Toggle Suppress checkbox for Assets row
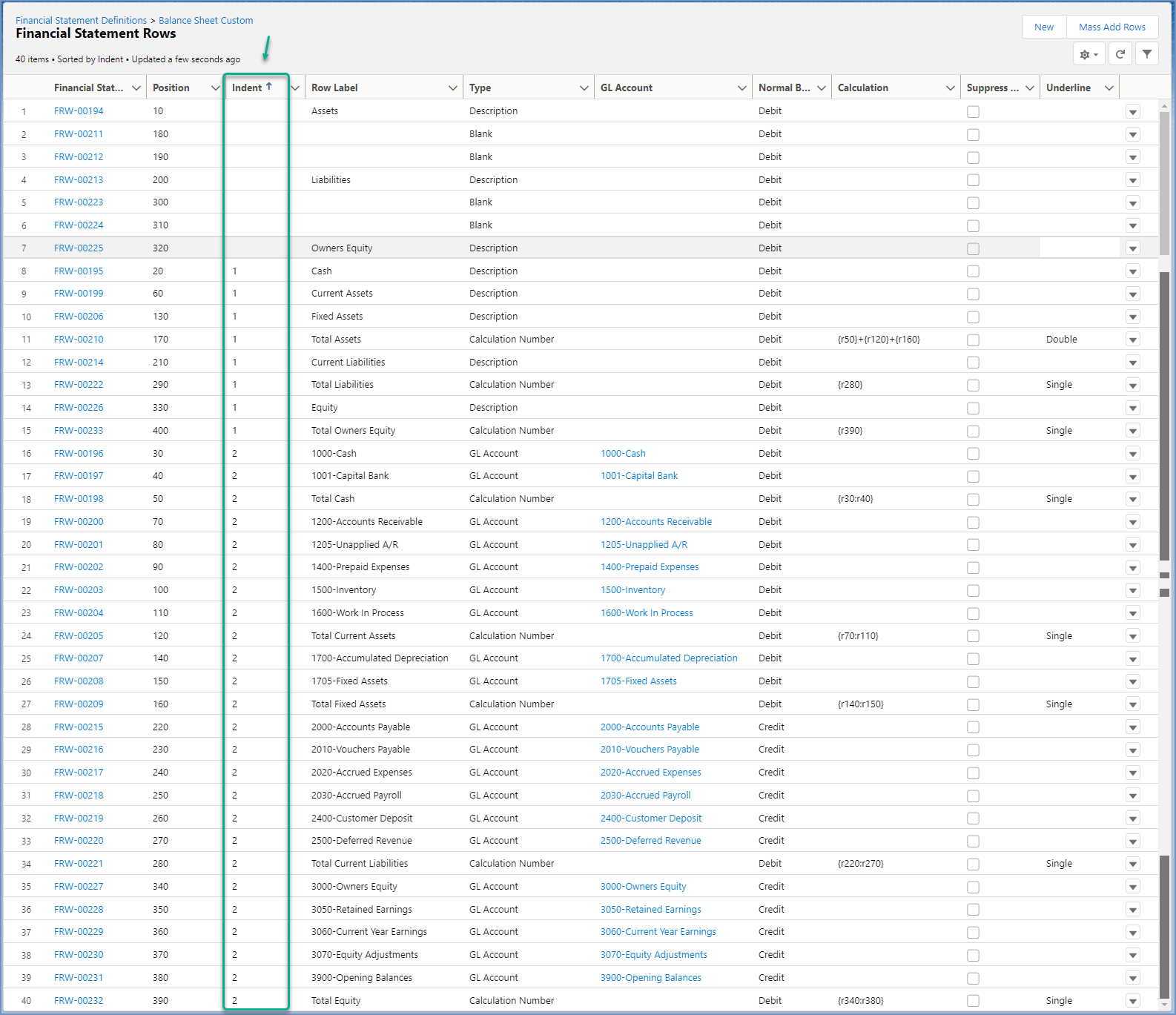 (973, 112)
